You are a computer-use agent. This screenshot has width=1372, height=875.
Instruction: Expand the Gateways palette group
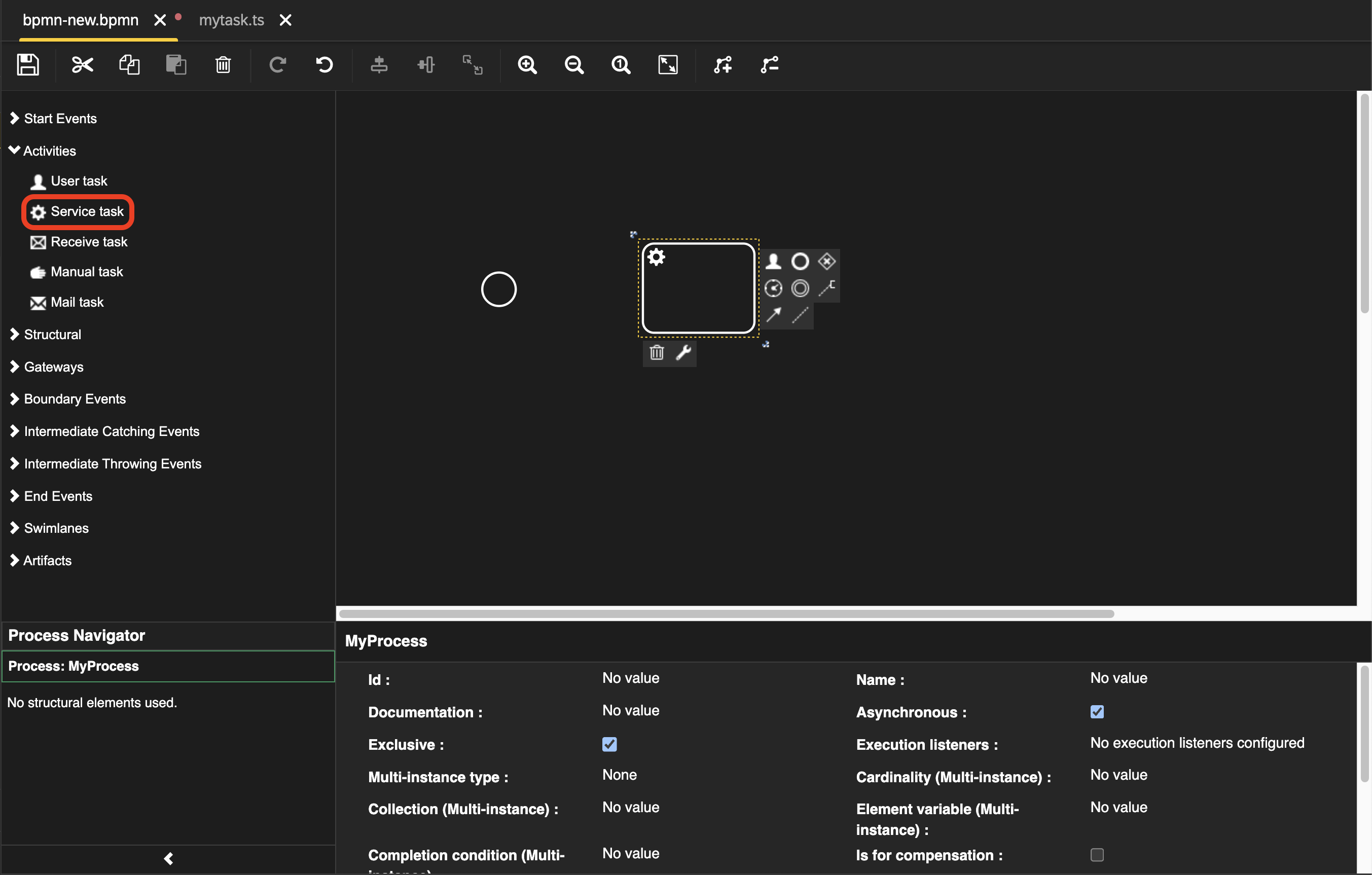tap(53, 367)
